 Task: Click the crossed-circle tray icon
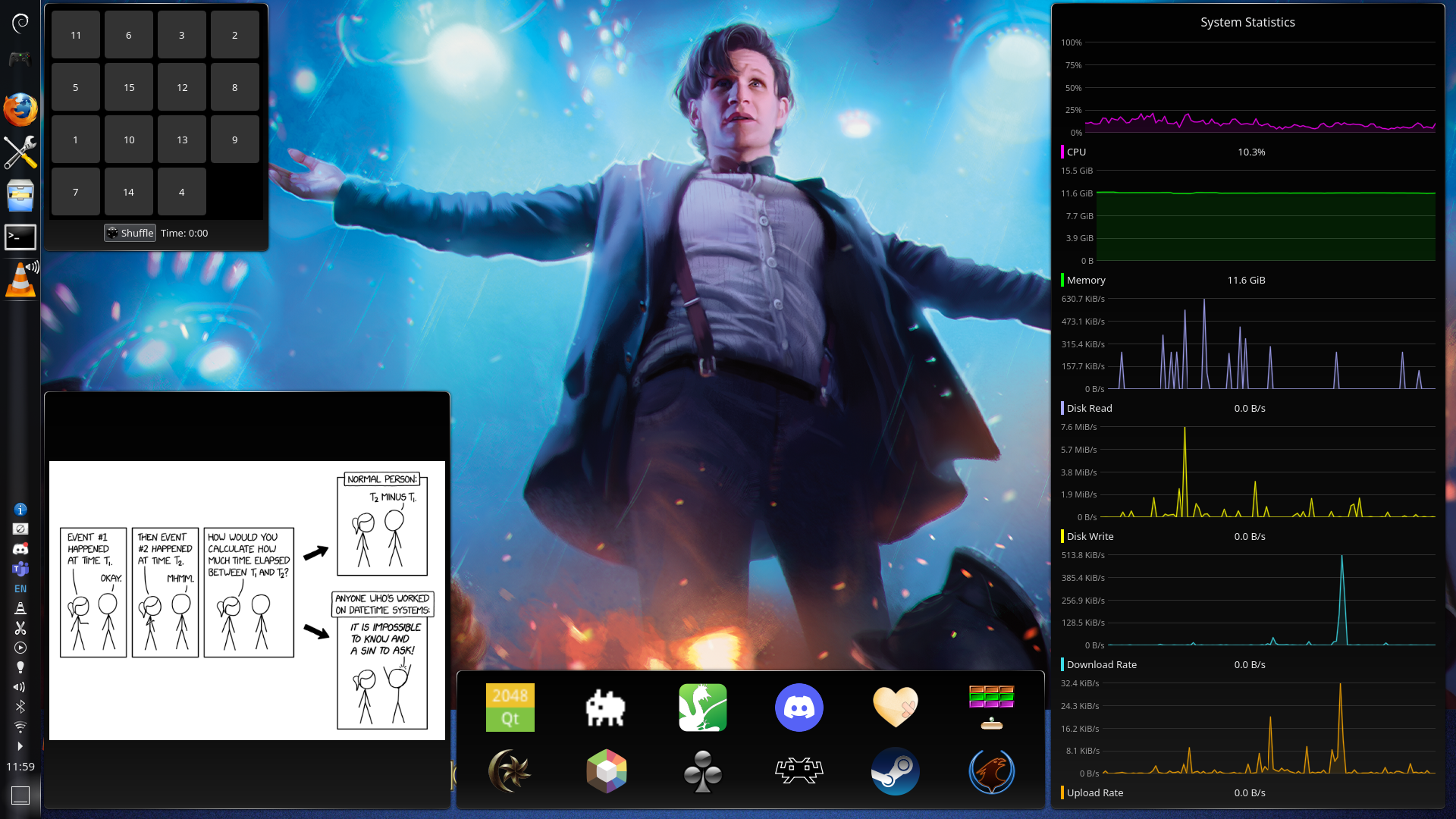coord(20,529)
